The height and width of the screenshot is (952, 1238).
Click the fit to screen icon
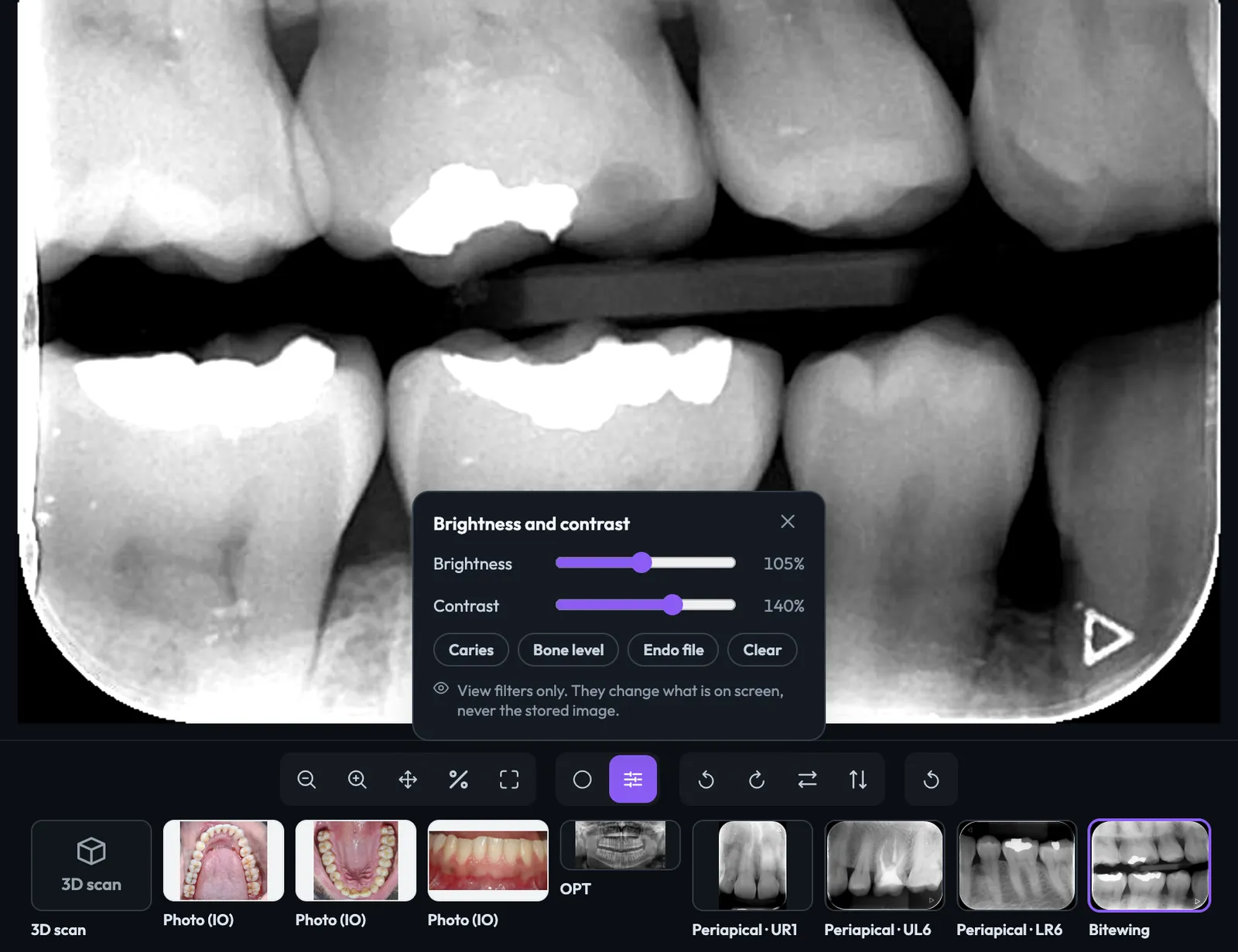pos(509,780)
